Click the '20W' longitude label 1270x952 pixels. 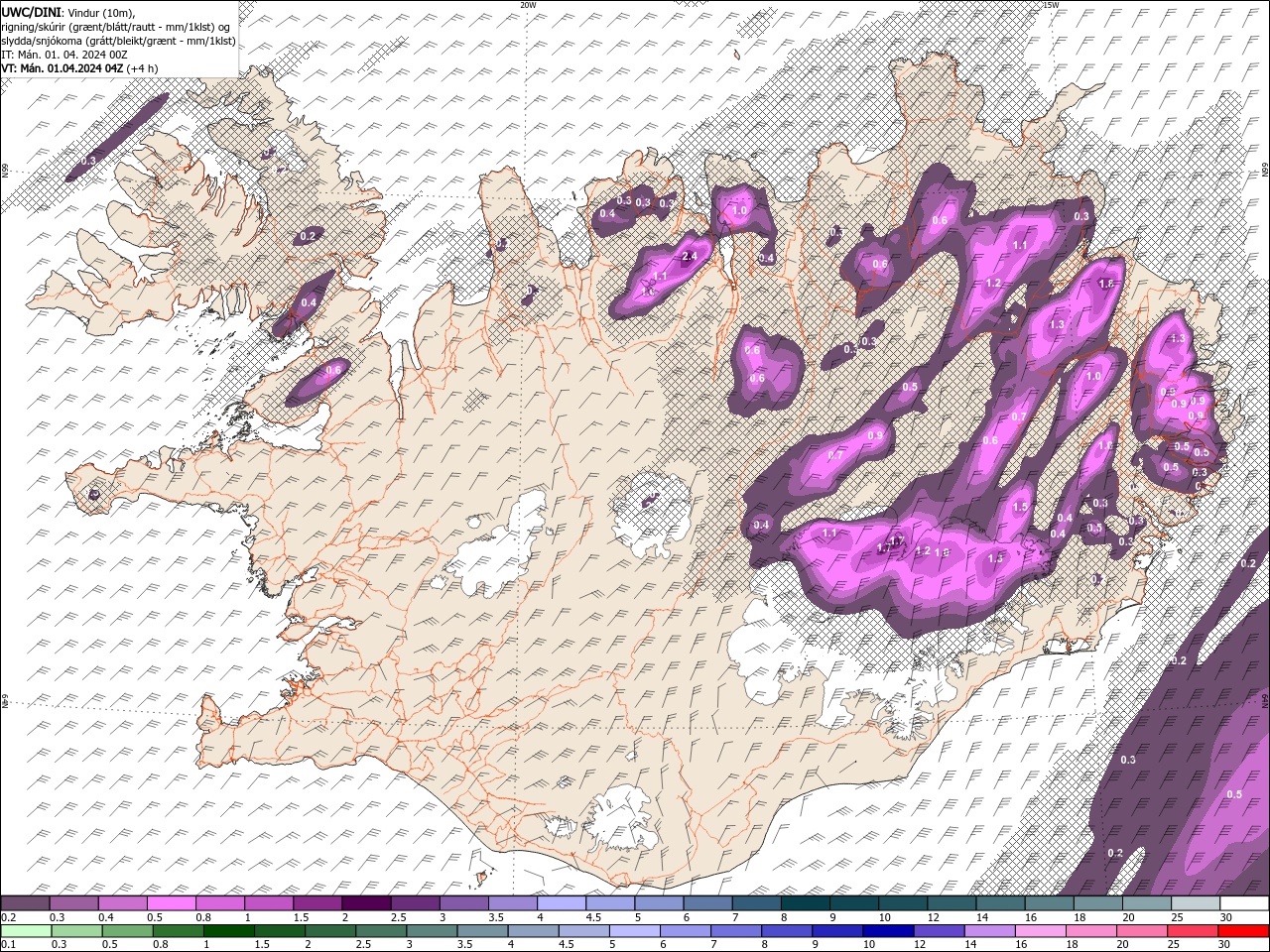(x=528, y=5)
